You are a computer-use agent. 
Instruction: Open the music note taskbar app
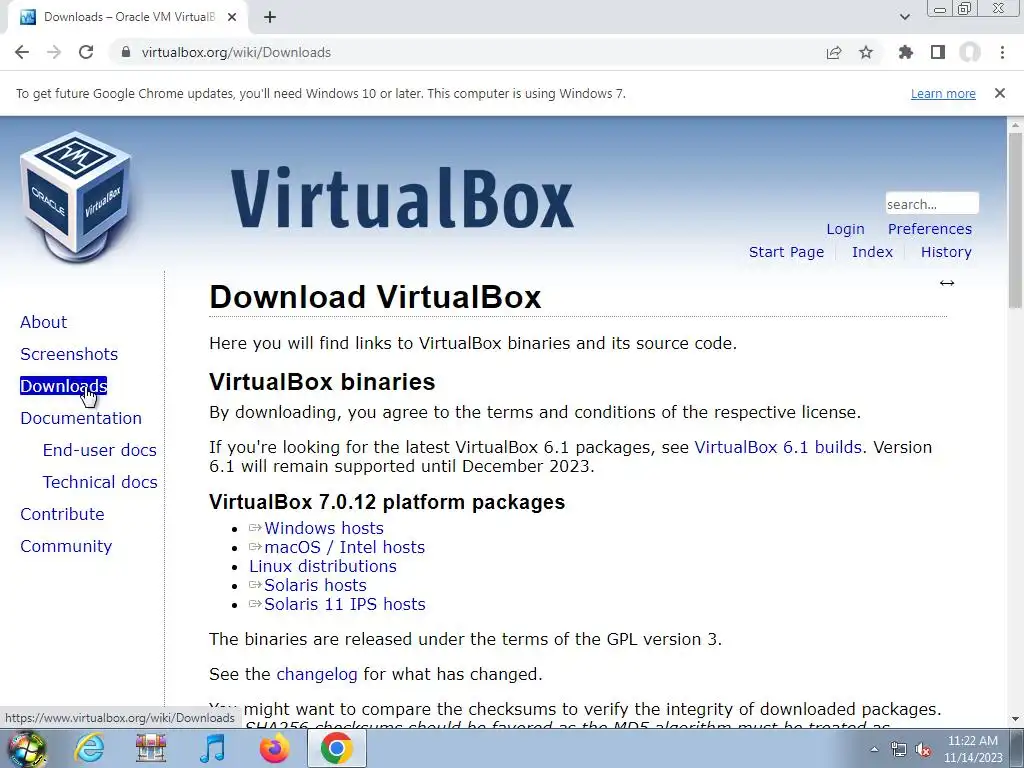click(x=212, y=748)
